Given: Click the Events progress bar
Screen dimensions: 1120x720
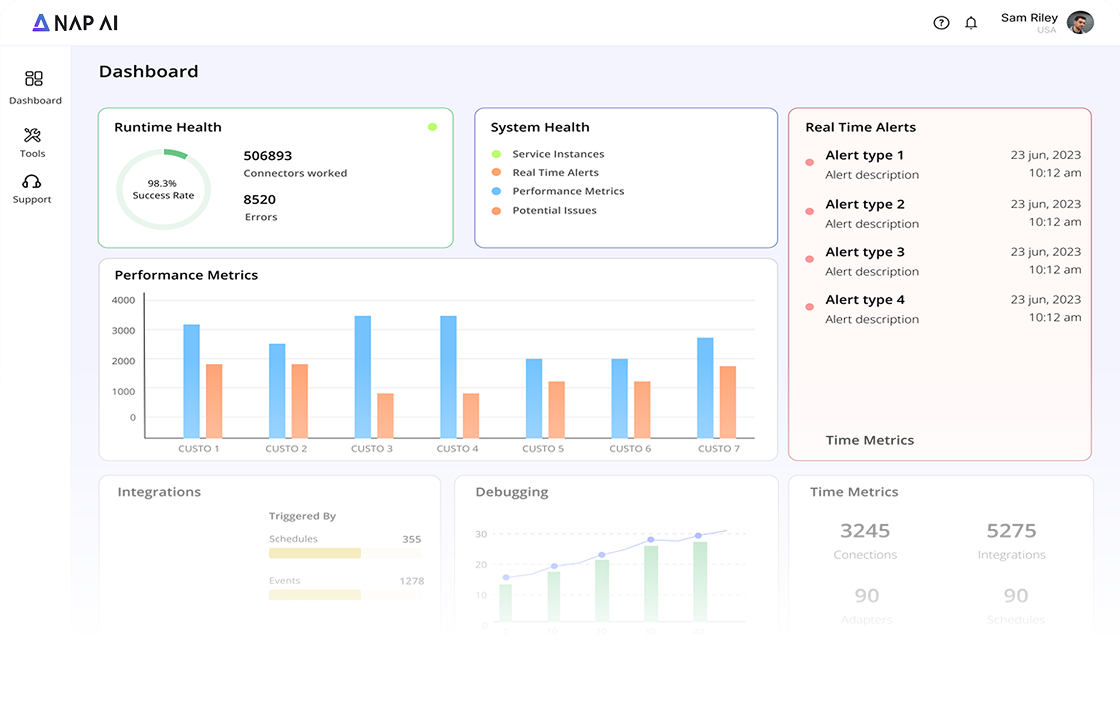Looking at the screenshot, I should 345,595.
